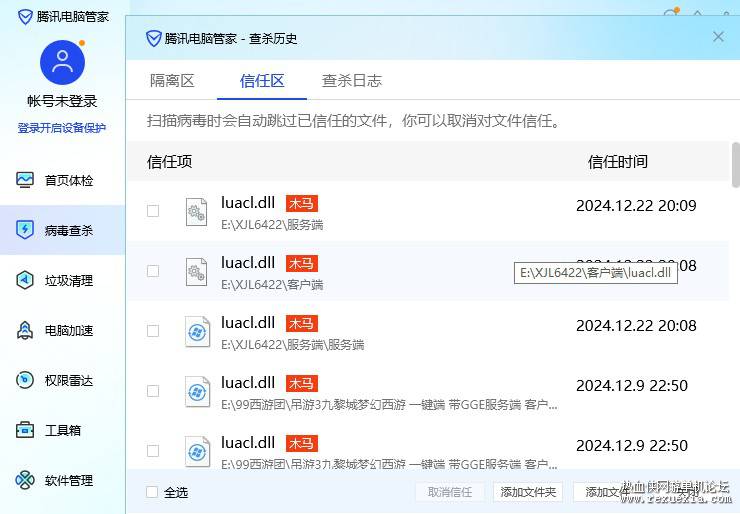
Task: Click the trust list scrollbar thumb
Action: pos(736,165)
